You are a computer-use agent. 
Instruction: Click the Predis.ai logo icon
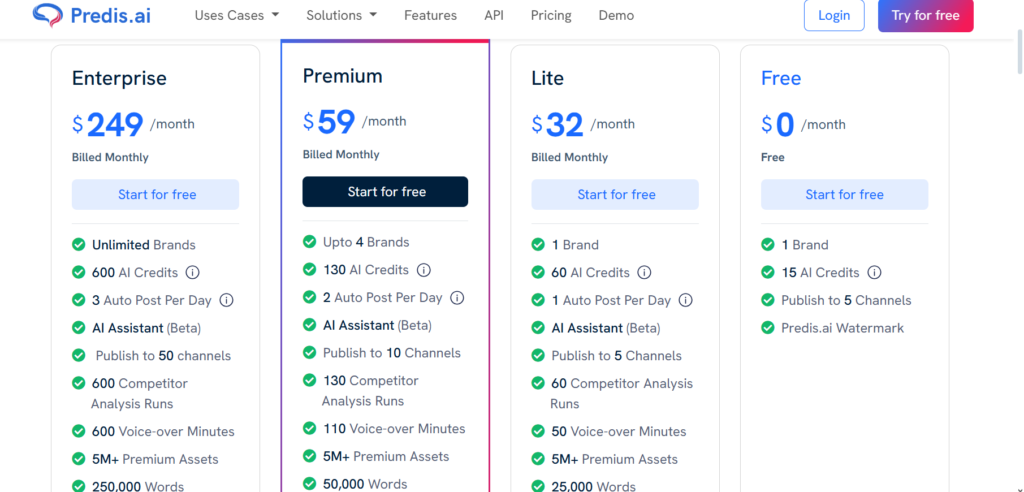click(x=48, y=14)
